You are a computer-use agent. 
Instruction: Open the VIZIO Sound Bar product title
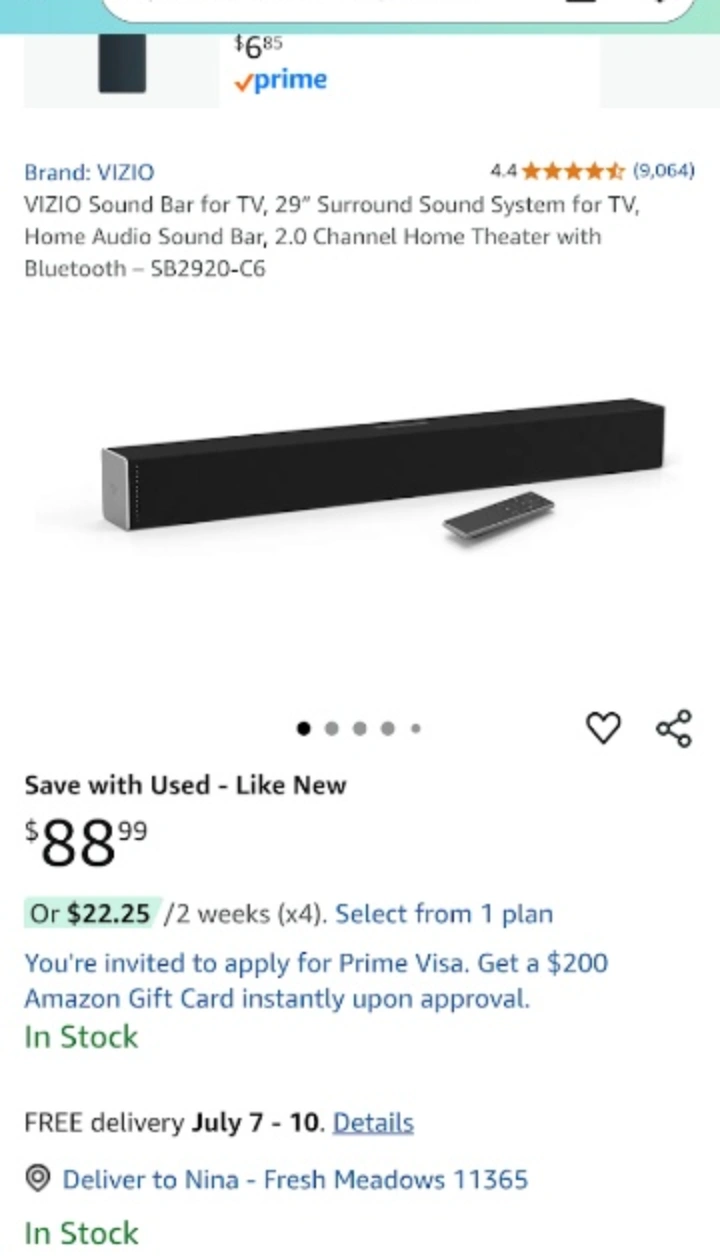point(332,237)
